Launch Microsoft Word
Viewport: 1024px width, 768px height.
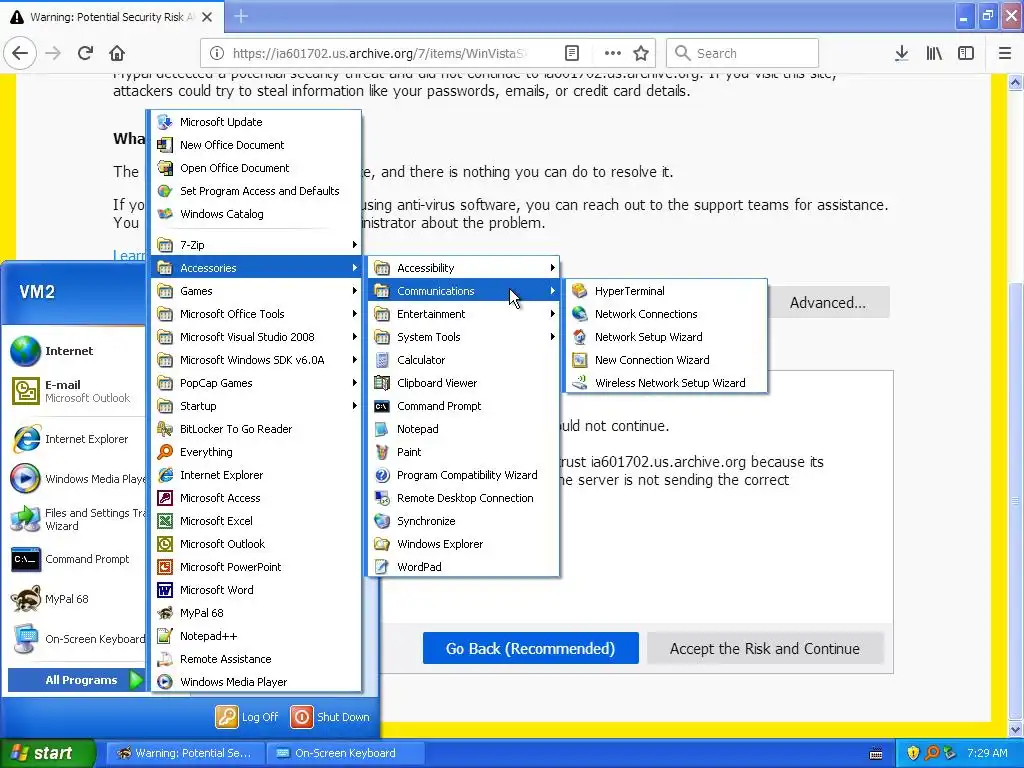(x=256, y=590)
